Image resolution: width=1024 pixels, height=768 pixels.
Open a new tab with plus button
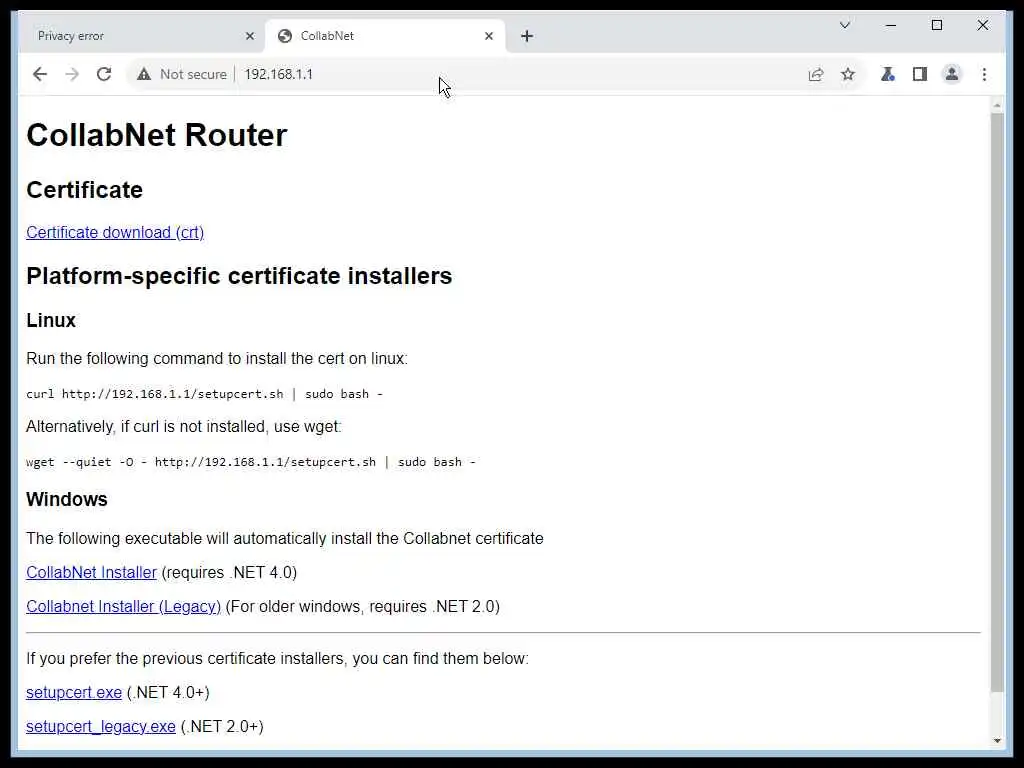pyautogui.click(x=527, y=36)
